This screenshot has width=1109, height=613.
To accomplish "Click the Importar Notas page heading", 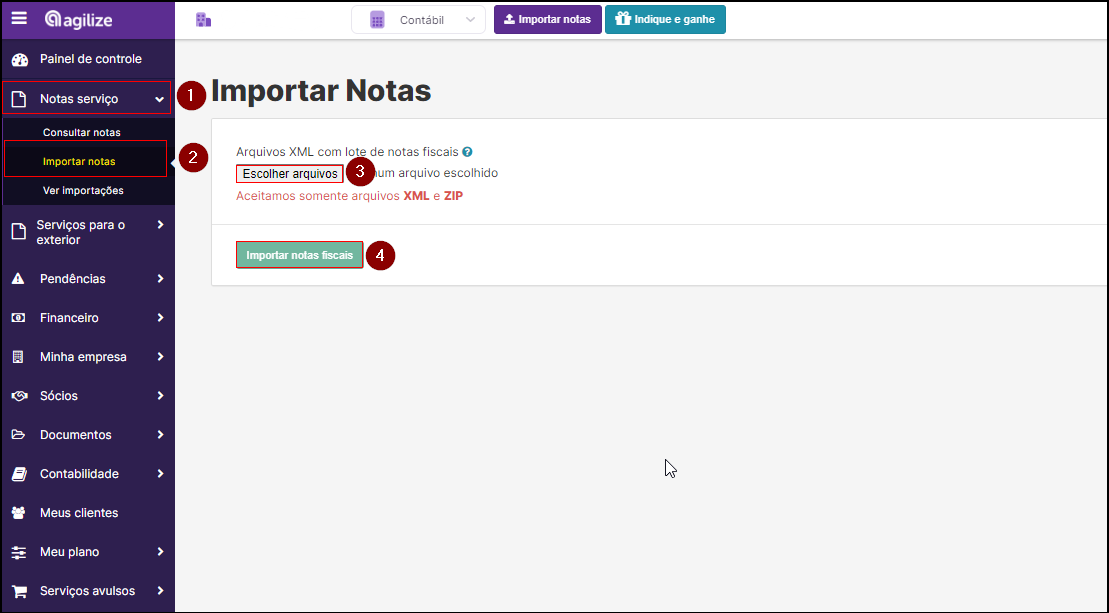I will [x=321, y=91].
